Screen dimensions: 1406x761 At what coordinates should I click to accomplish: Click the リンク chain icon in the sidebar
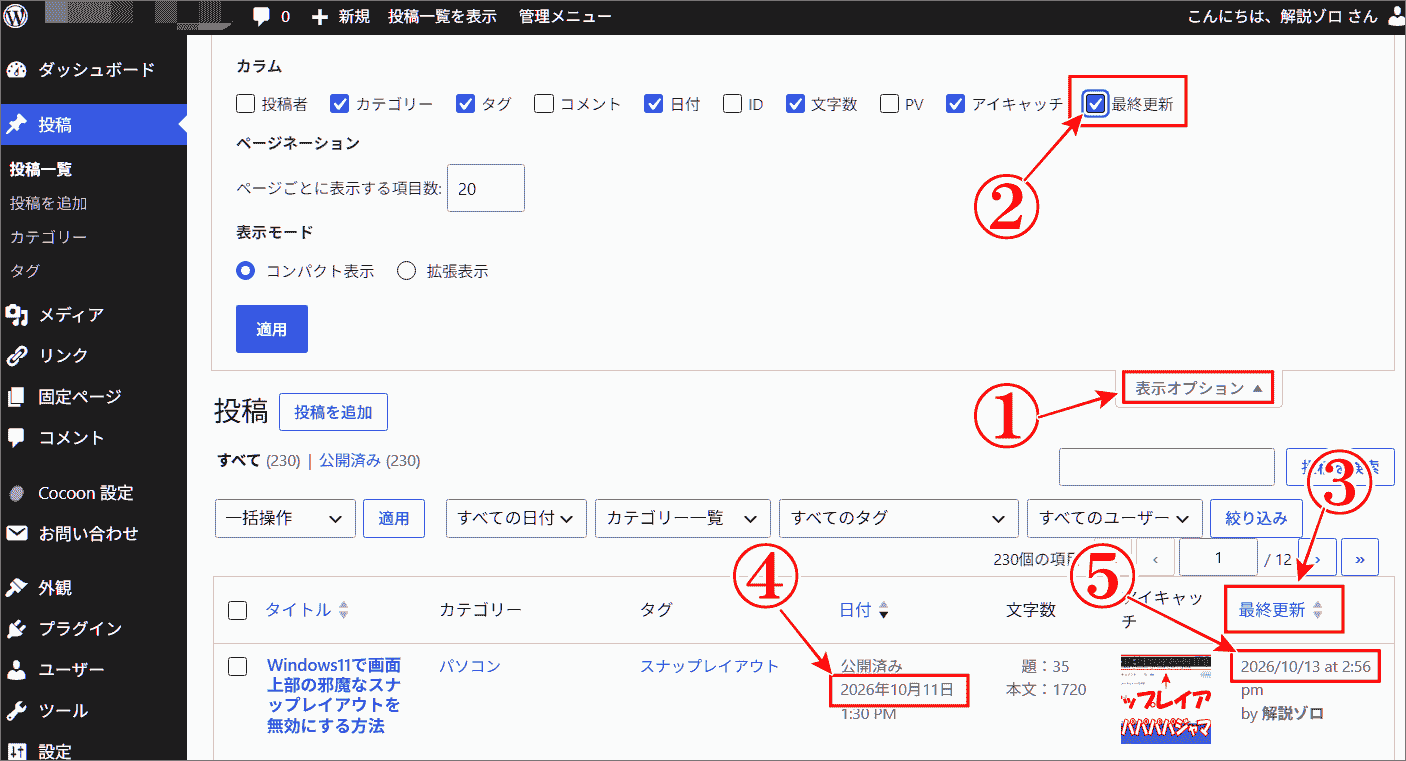click(16, 356)
